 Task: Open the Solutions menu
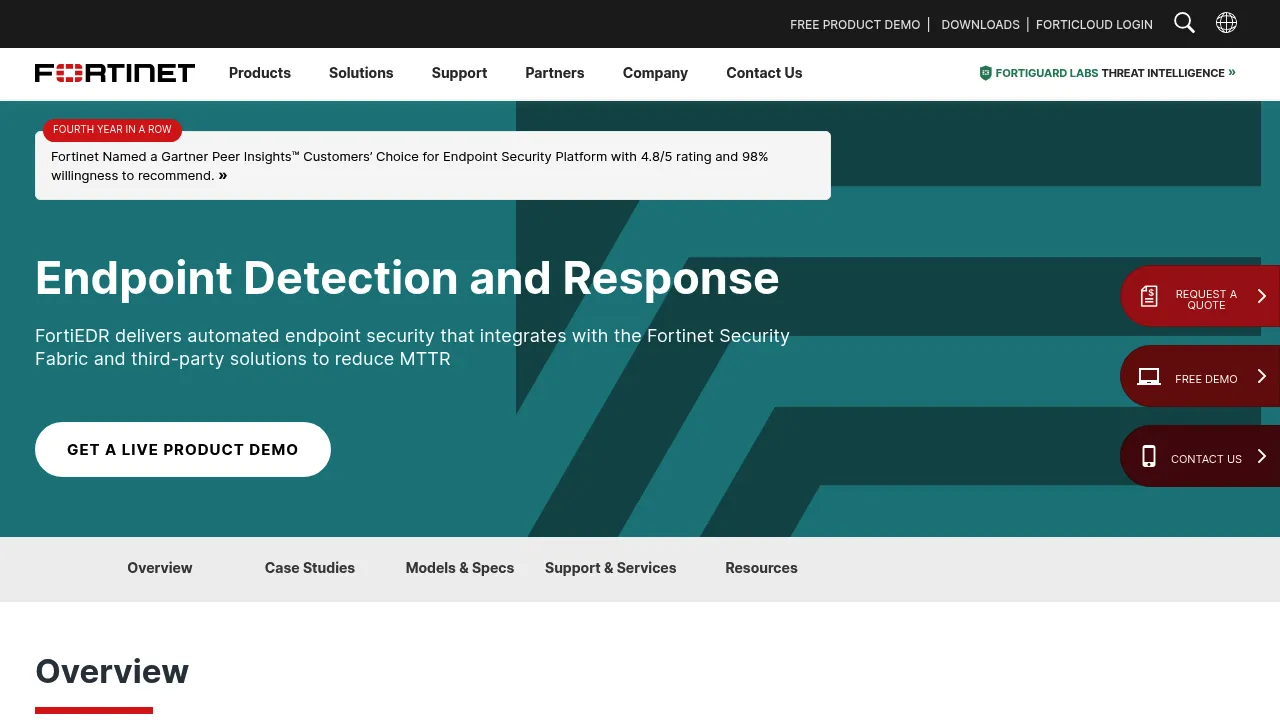(x=361, y=73)
